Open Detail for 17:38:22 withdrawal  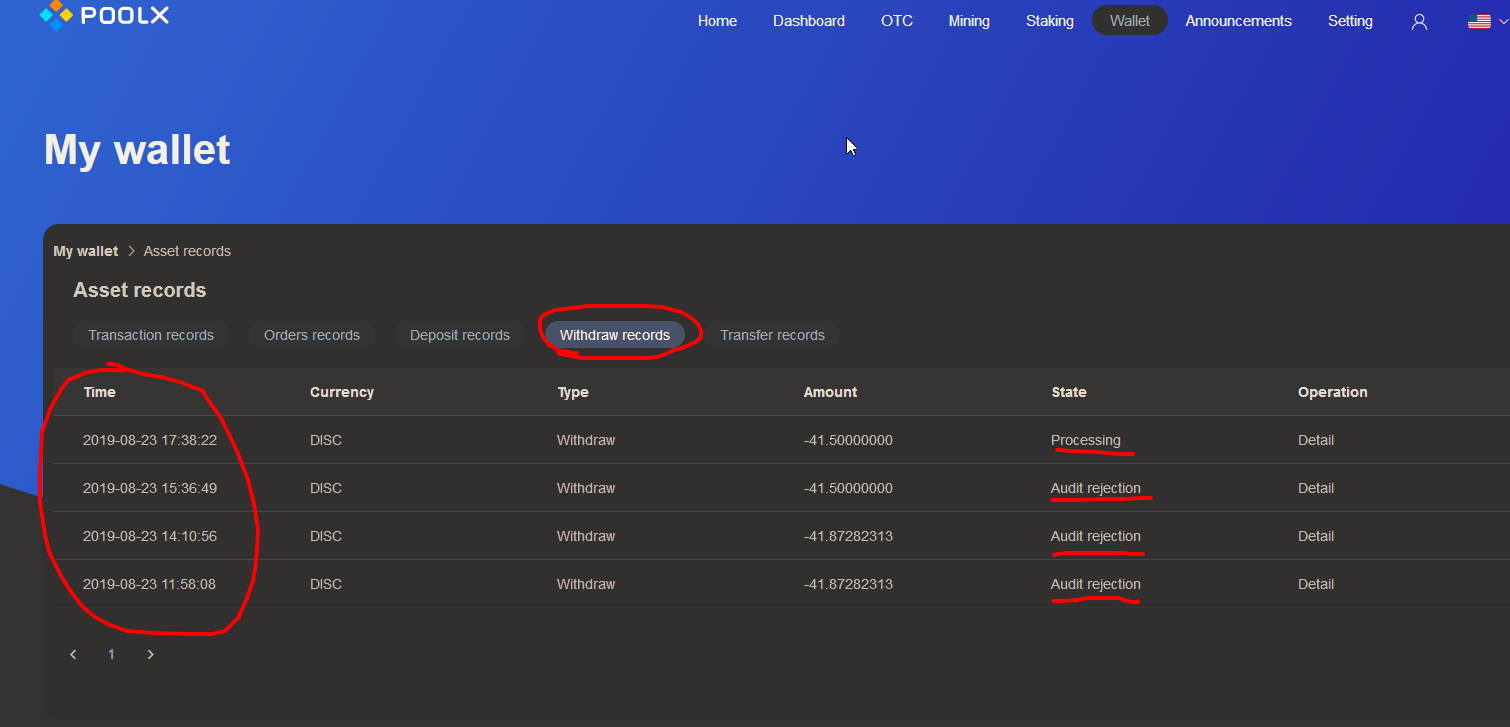point(1316,440)
